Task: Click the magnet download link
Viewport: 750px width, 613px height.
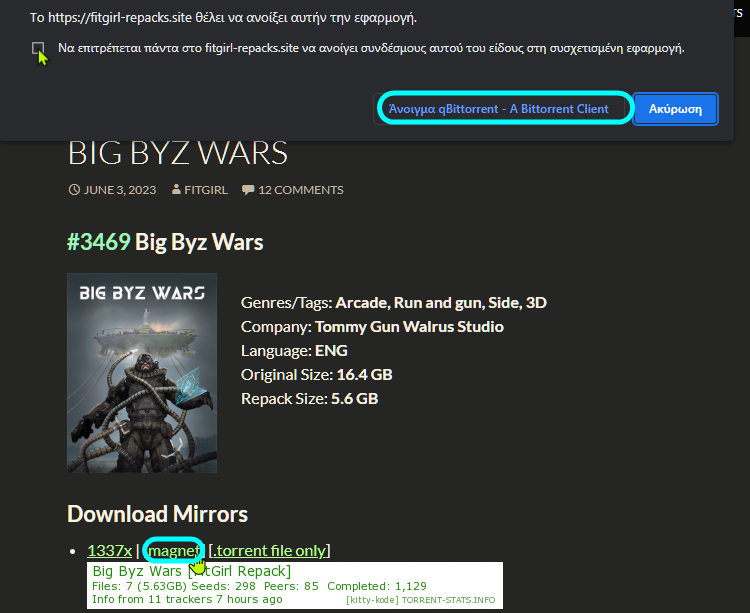Action: pyautogui.click(x=173, y=550)
